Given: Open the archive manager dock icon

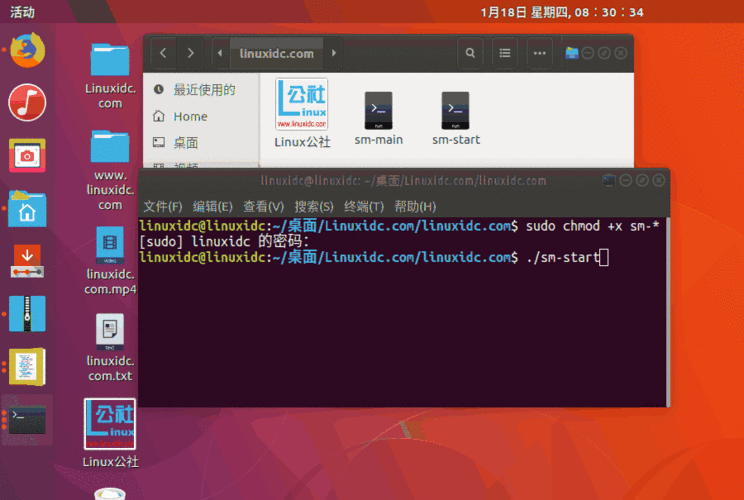Looking at the screenshot, I should (x=27, y=314).
